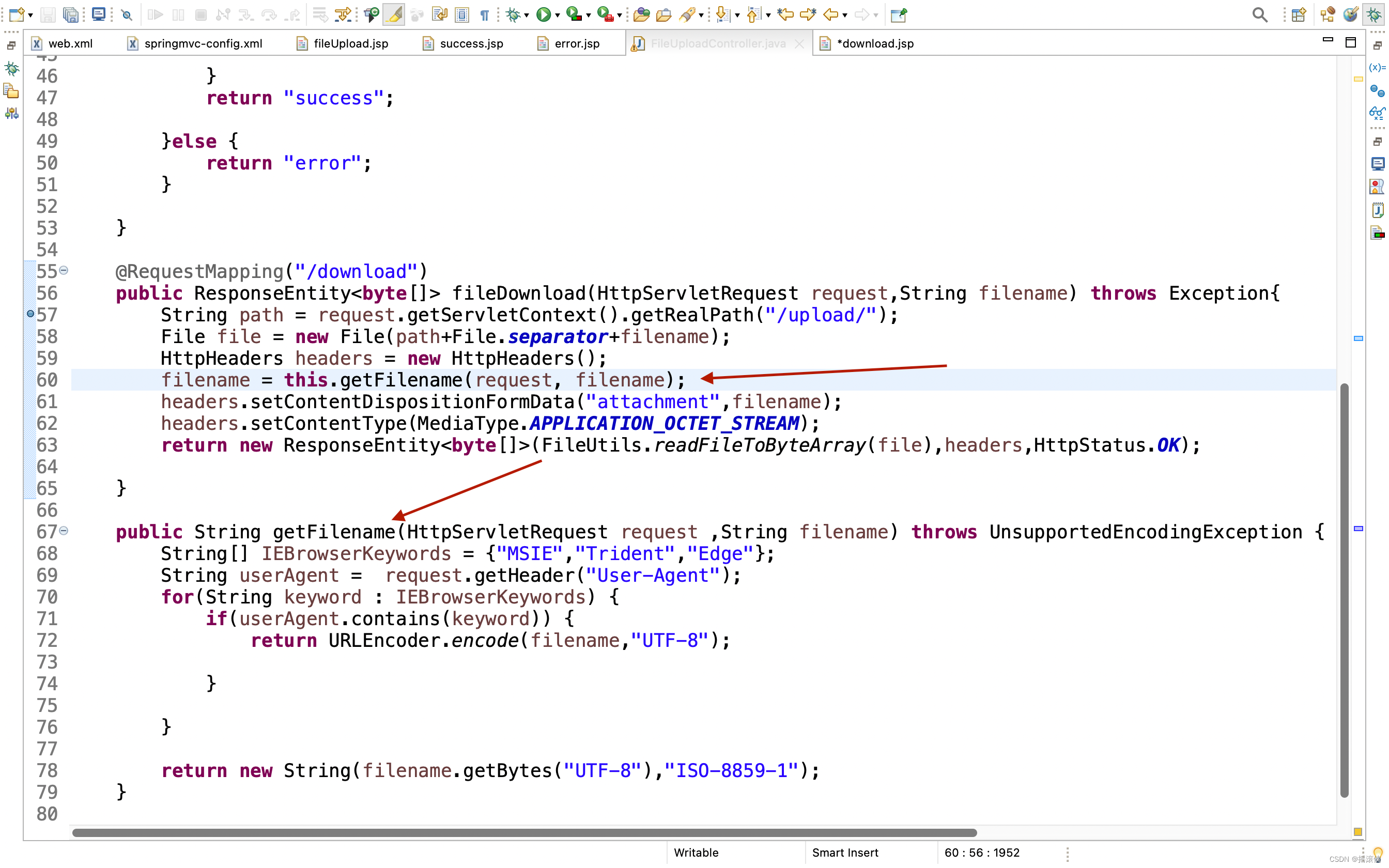1389x868 pixels.
Task: Click the Writable status bar field
Action: coord(696,853)
